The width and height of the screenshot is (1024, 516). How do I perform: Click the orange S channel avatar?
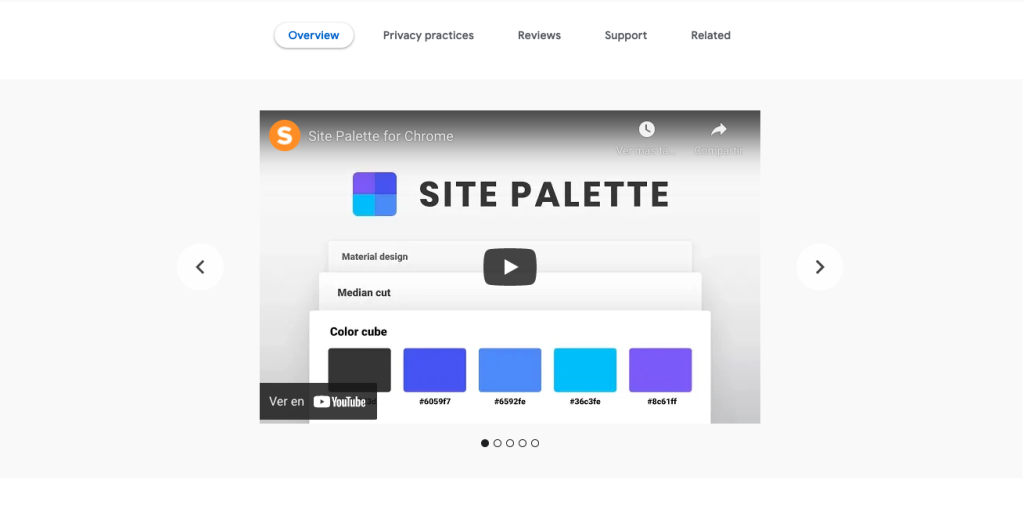point(285,136)
